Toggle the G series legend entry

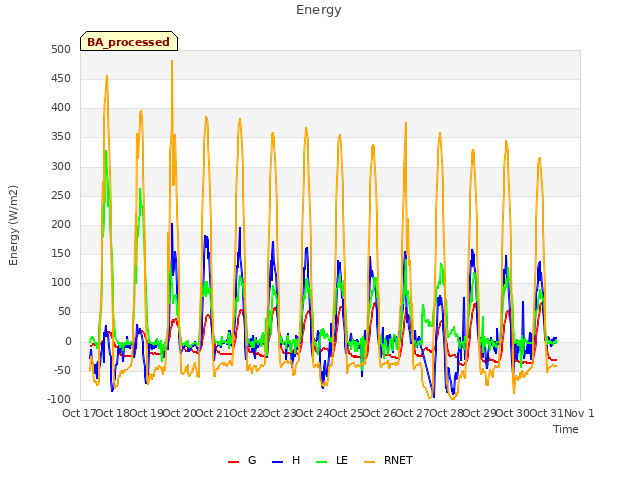[242, 460]
